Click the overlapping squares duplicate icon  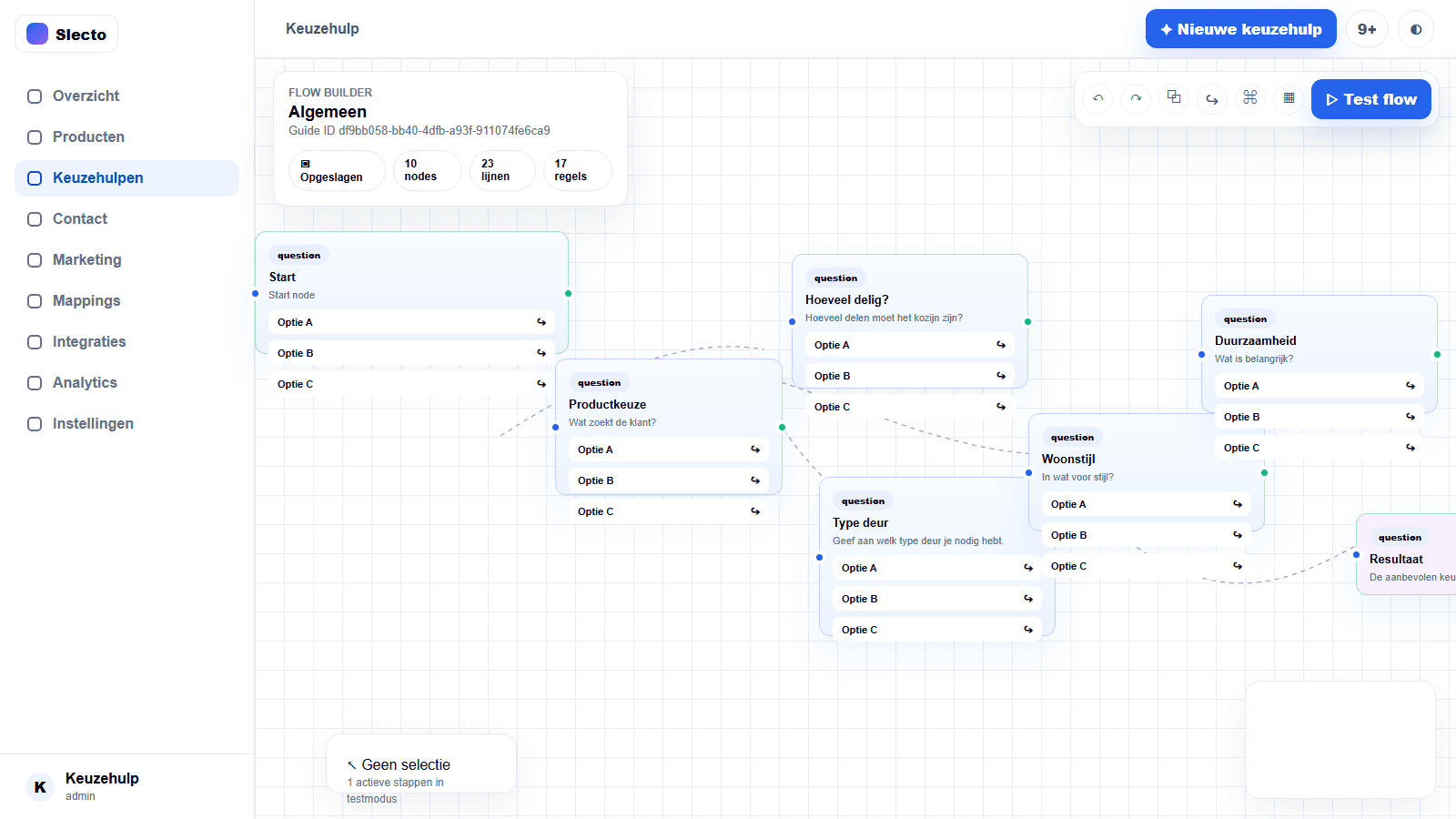point(1174,97)
